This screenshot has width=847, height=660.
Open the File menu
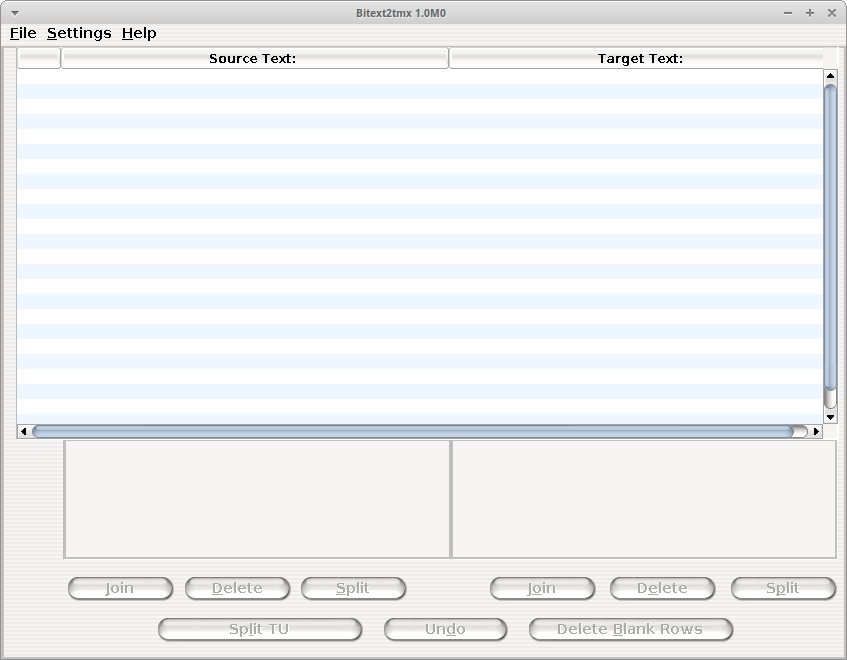point(23,33)
